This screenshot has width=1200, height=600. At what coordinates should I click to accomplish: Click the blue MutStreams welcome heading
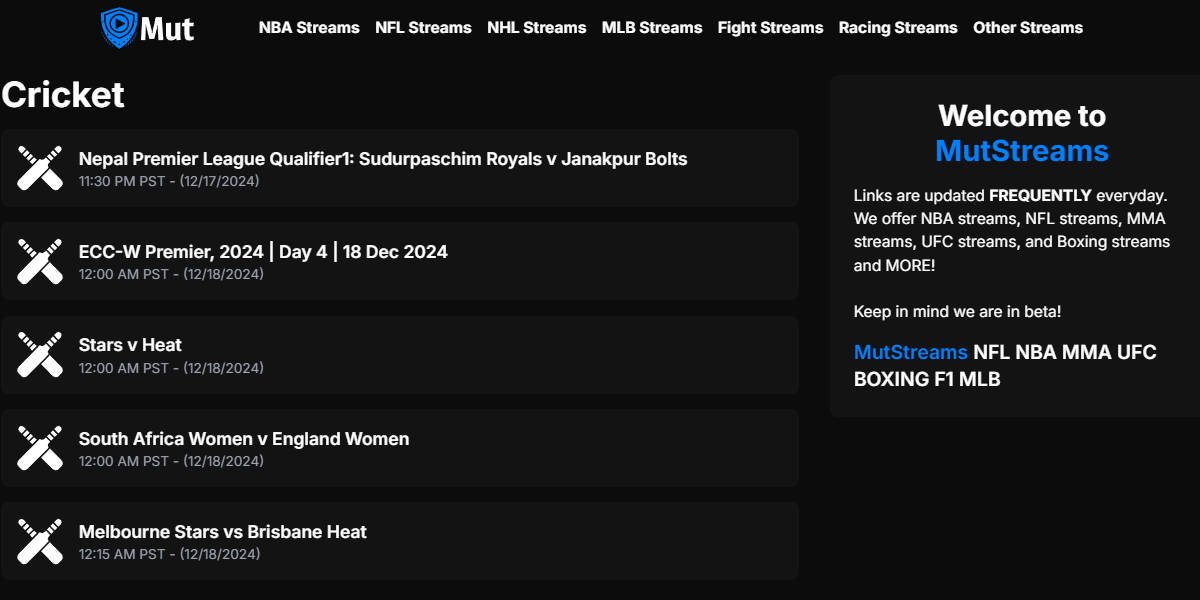click(1022, 151)
